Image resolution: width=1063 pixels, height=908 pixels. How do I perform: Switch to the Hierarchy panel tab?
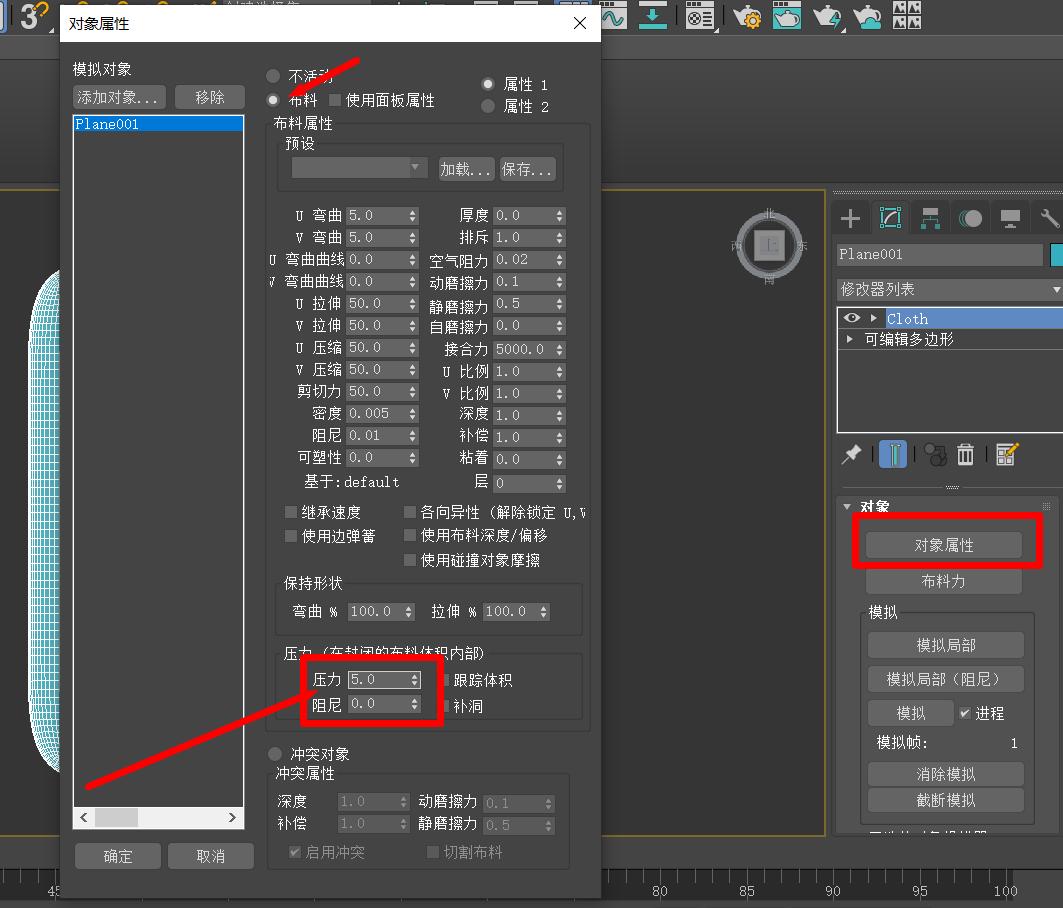point(930,218)
